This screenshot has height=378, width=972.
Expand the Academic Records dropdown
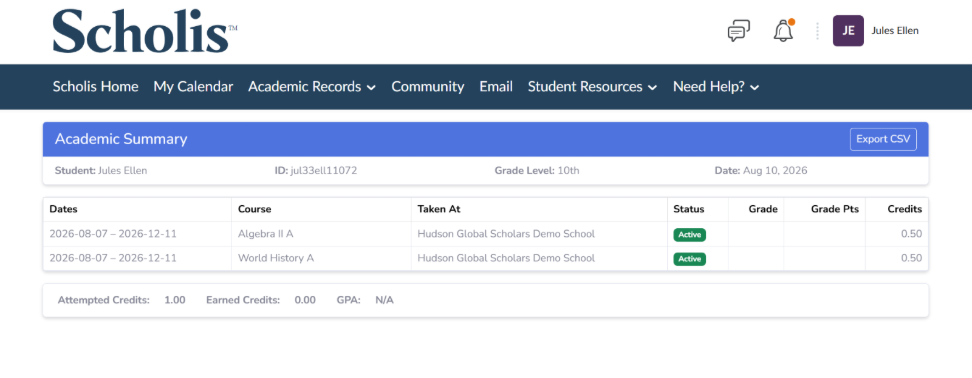312,87
